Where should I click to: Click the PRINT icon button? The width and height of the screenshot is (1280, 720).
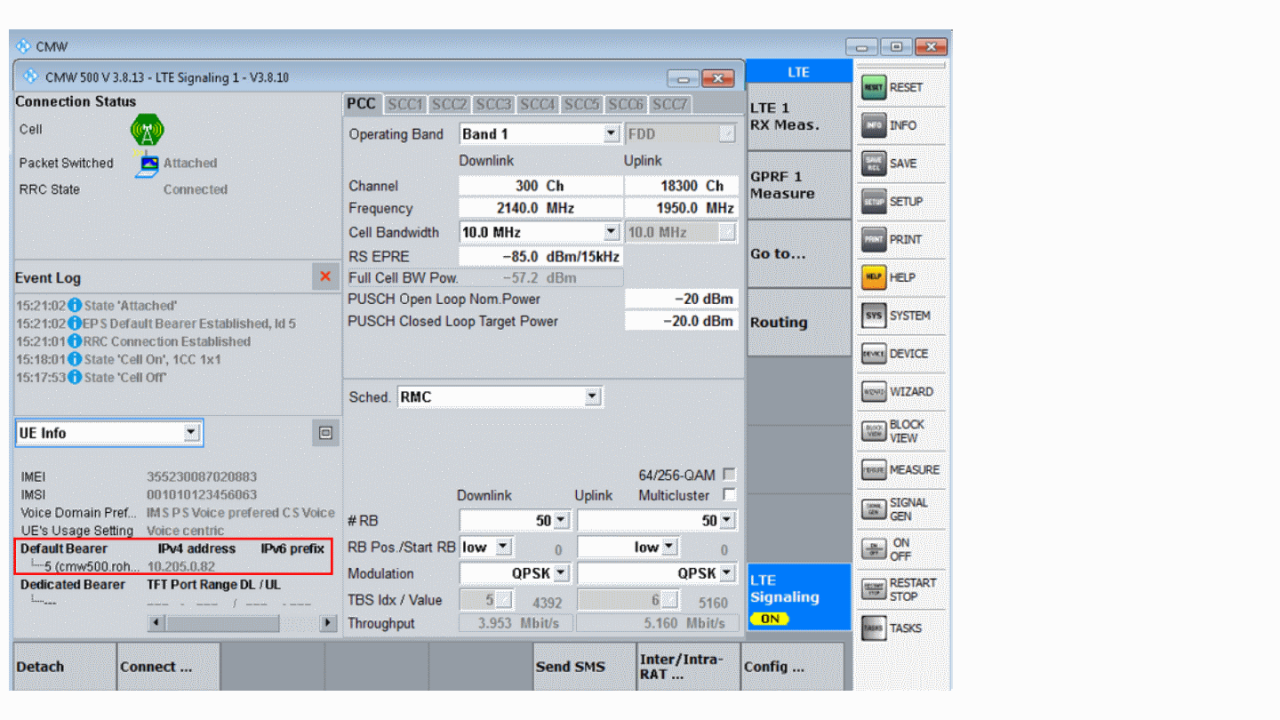pyautogui.click(x=873, y=239)
